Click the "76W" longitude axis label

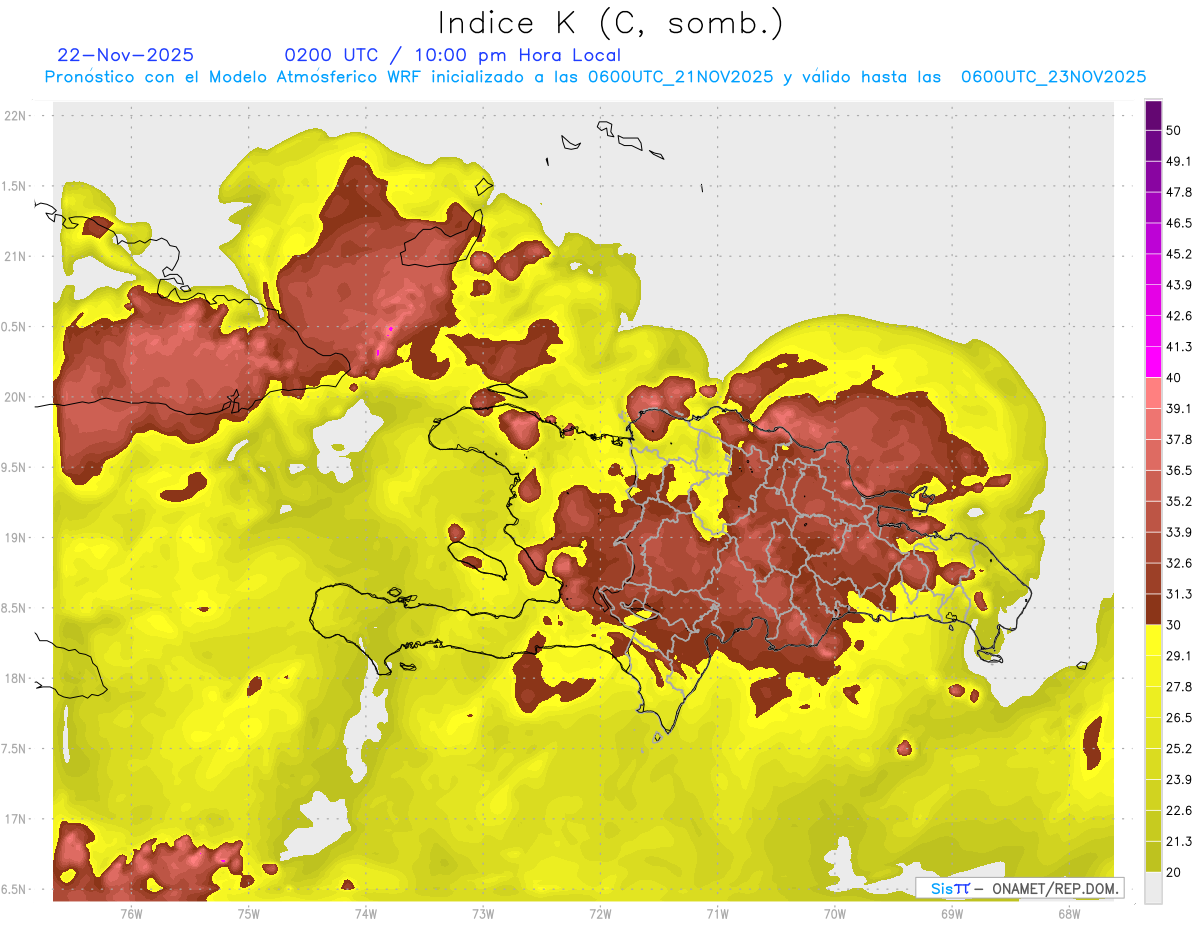pyautogui.click(x=131, y=913)
